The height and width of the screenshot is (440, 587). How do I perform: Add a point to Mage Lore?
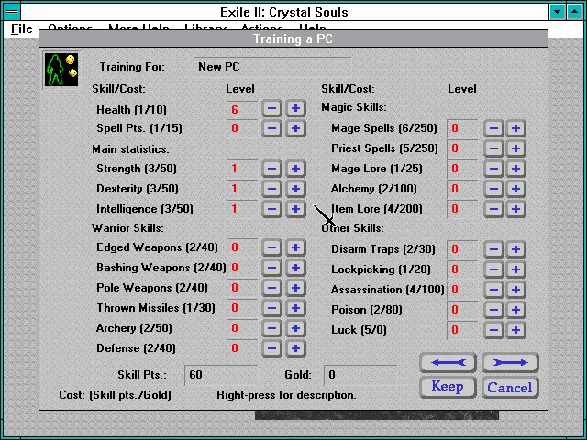[515, 169]
